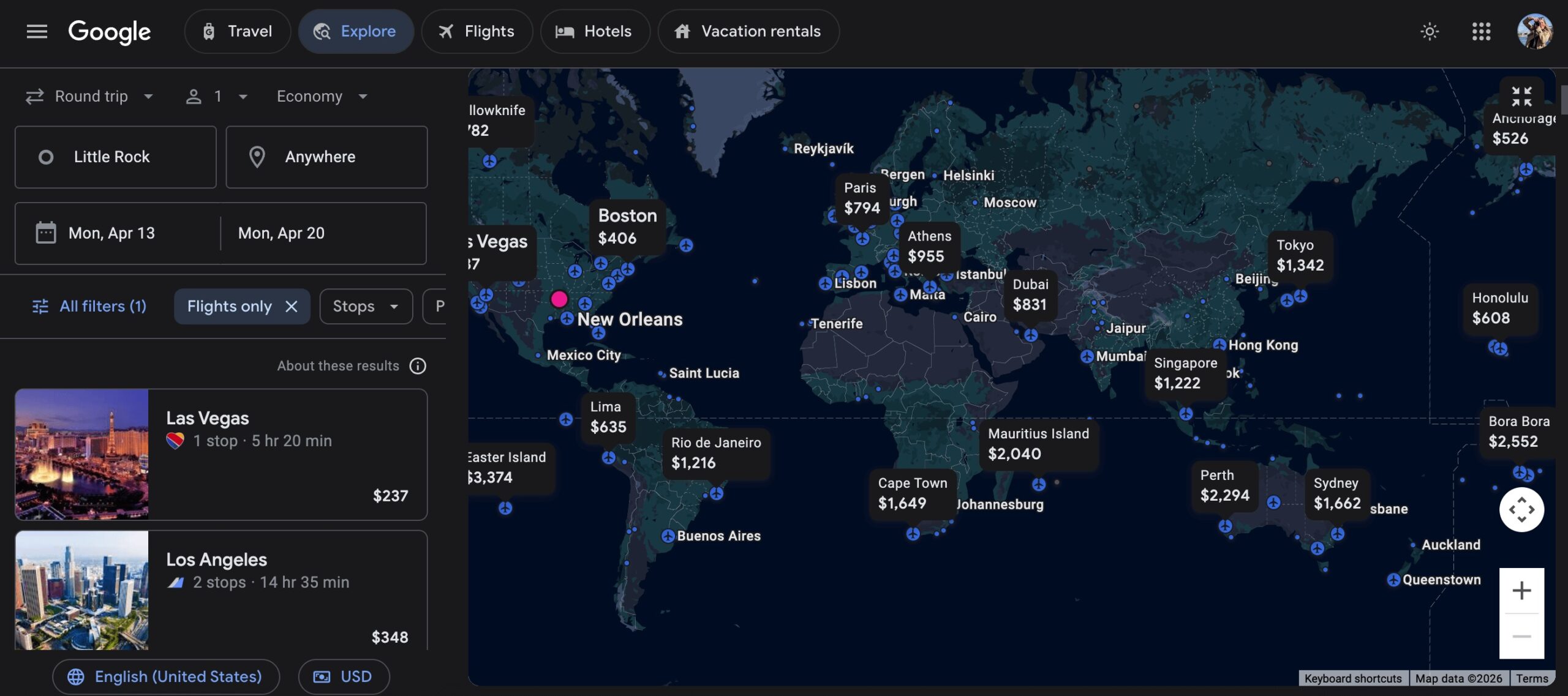
Task: Click the Southwest logo on Las Vegas result
Action: click(x=176, y=440)
